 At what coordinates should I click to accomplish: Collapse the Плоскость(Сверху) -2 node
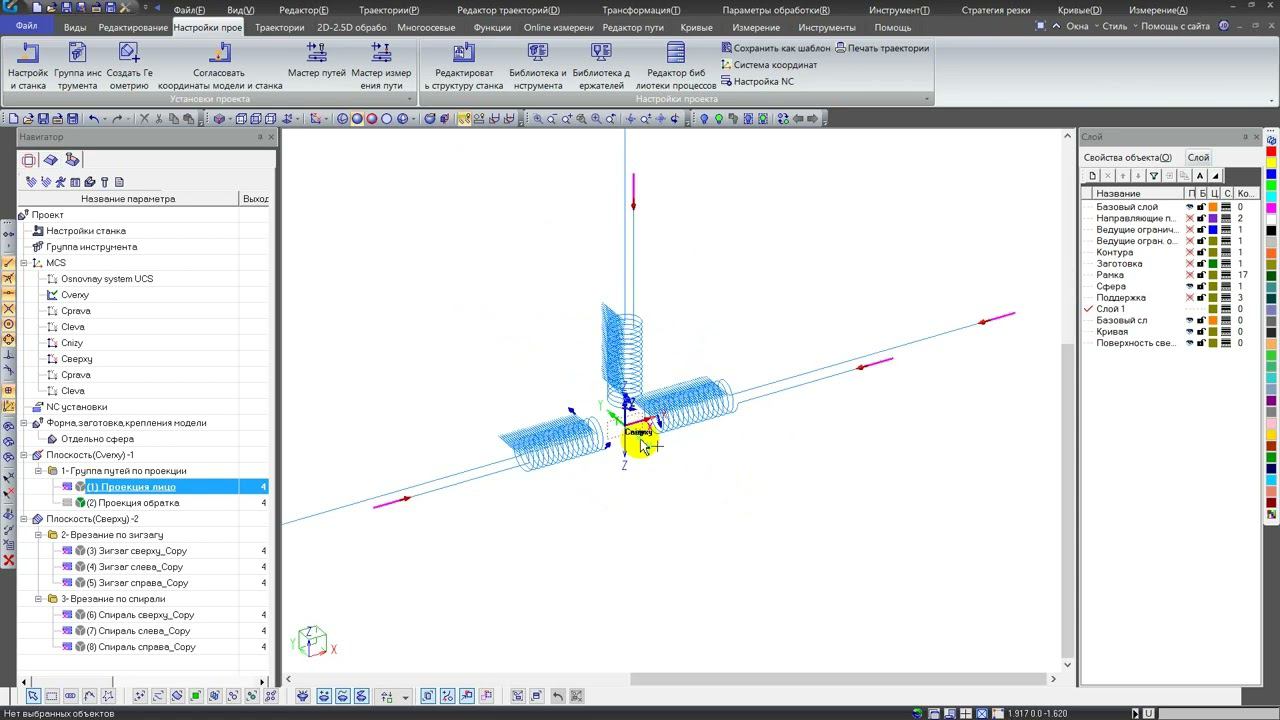(x=24, y=519)
